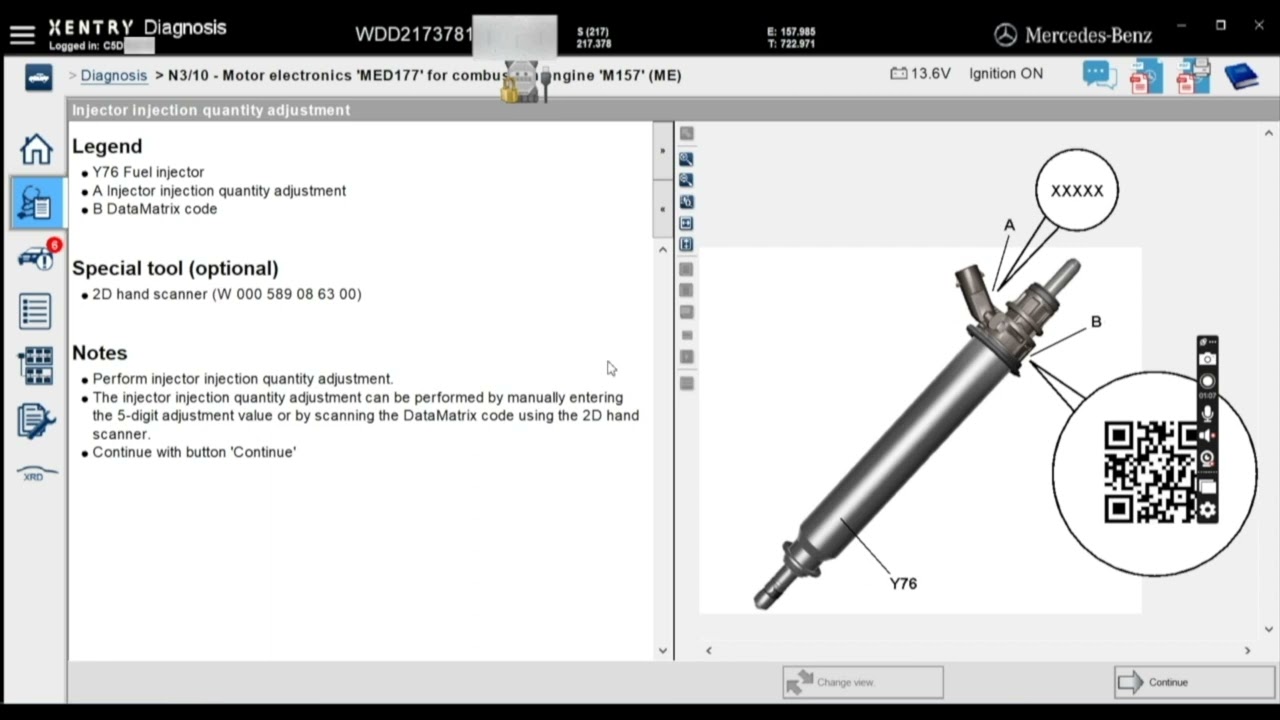The height and width of the screenshot is (720, 1280).
Task: Toggle the recorder webcam
Action: [1207, 459]
